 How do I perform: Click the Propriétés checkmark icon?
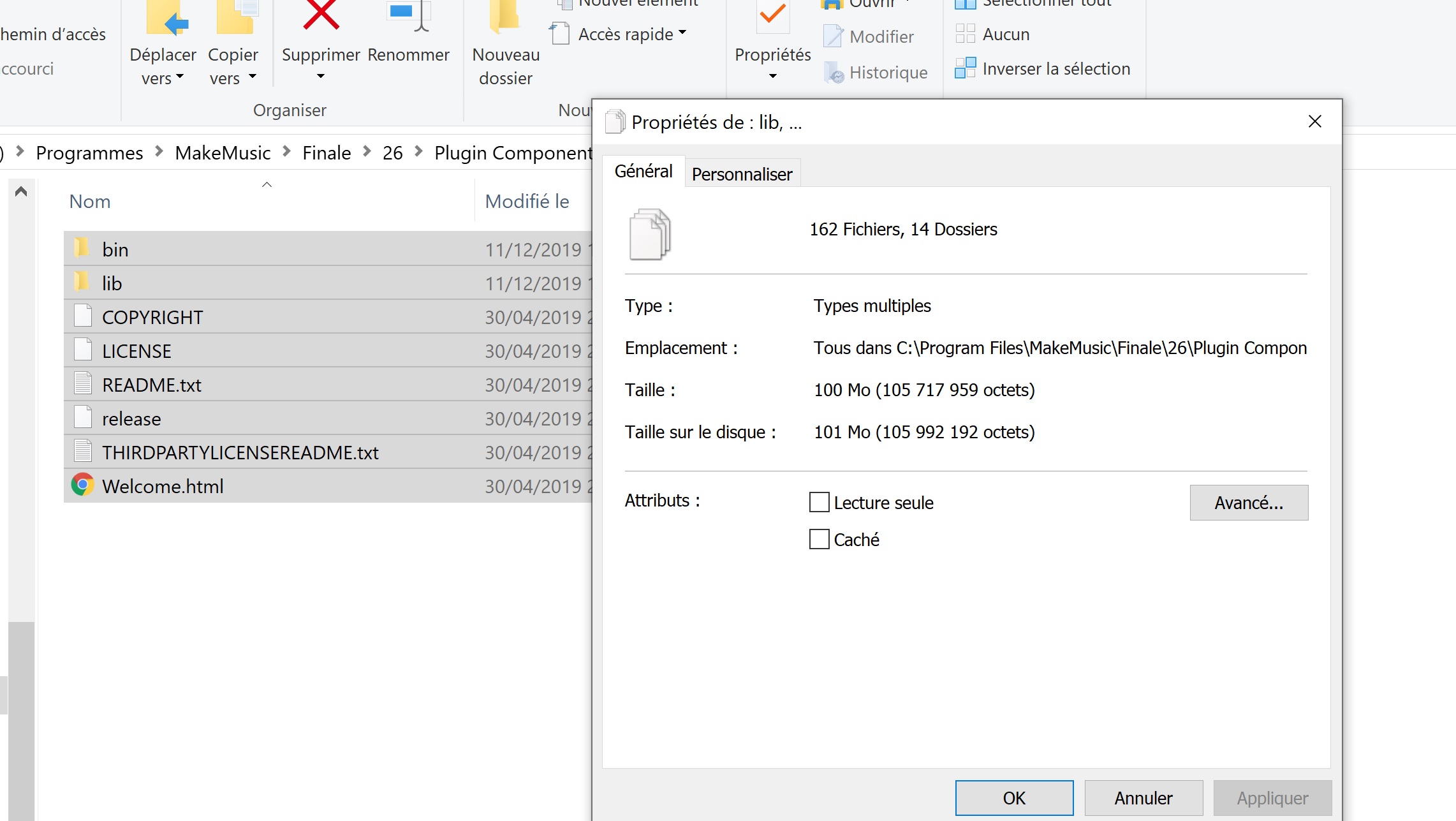pyautogui.click(x=772, y=15)
